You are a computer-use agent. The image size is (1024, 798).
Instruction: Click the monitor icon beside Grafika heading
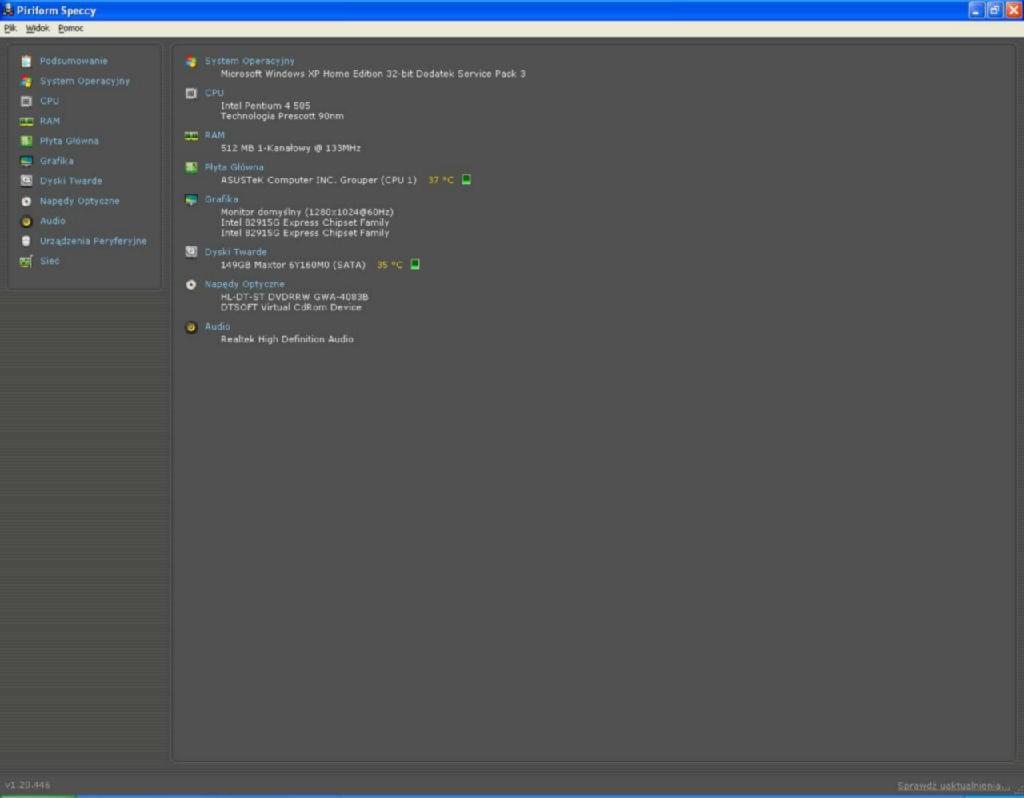pyautogui.click(x=191, y=200)
